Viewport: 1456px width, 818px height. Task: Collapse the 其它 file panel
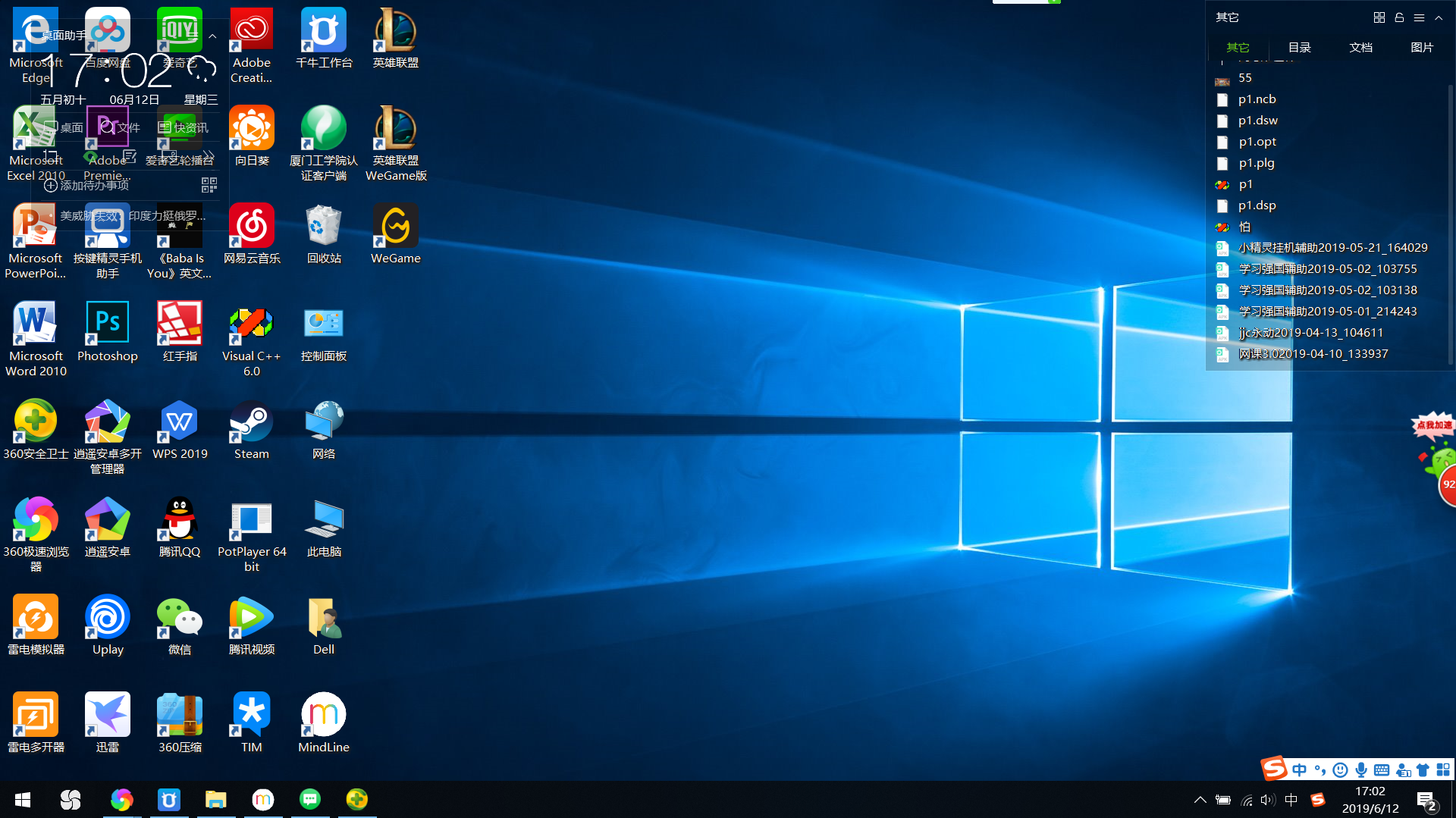(1439, 17)
